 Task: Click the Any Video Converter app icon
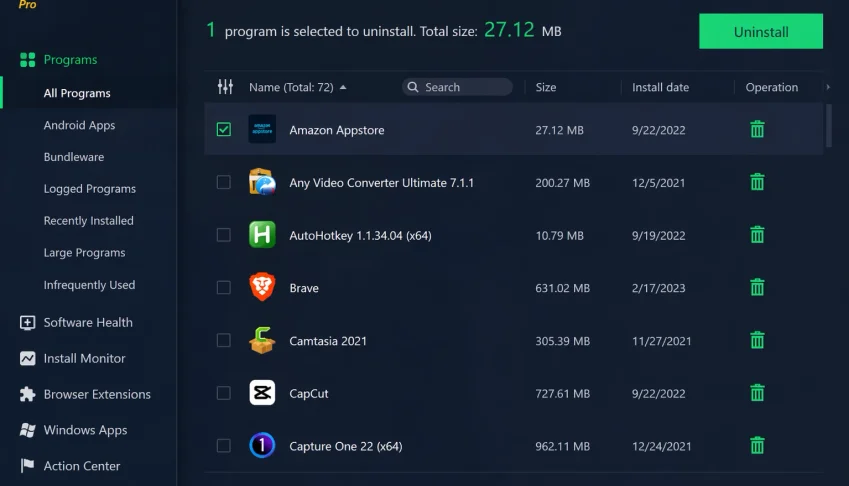[262, 182]
